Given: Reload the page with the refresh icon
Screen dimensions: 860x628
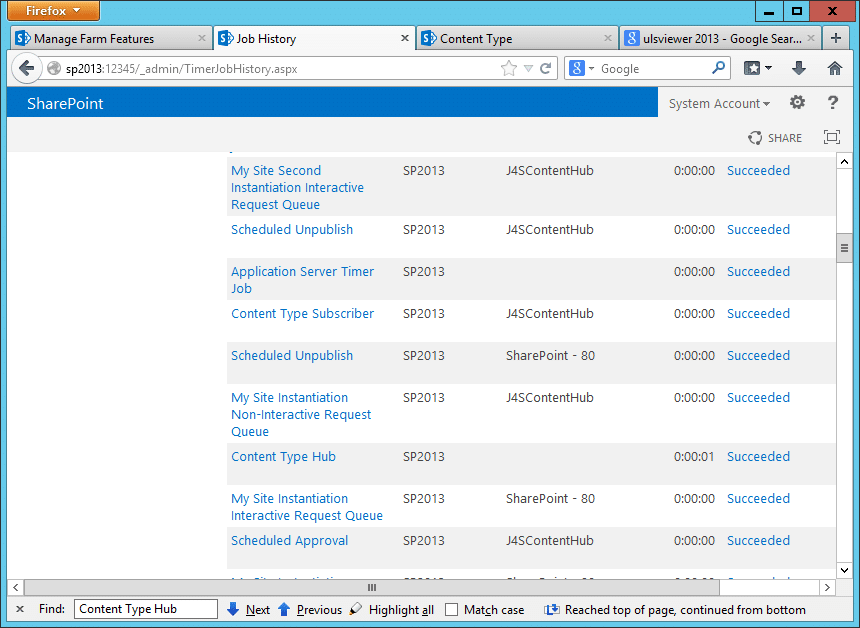Looking at the screenshot, I should click(545, 69).
